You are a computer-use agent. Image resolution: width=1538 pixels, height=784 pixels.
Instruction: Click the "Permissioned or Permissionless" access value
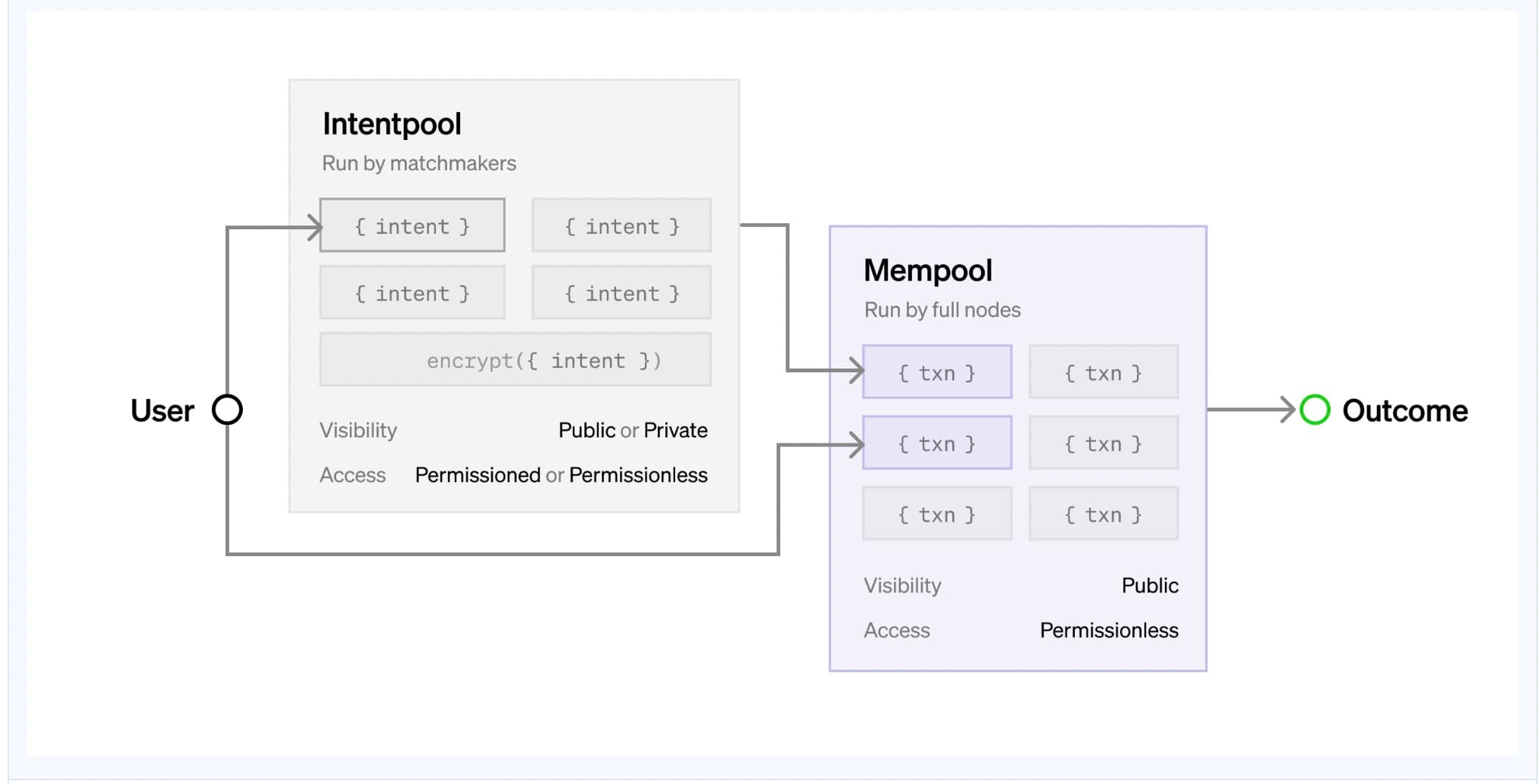[561, 475]
